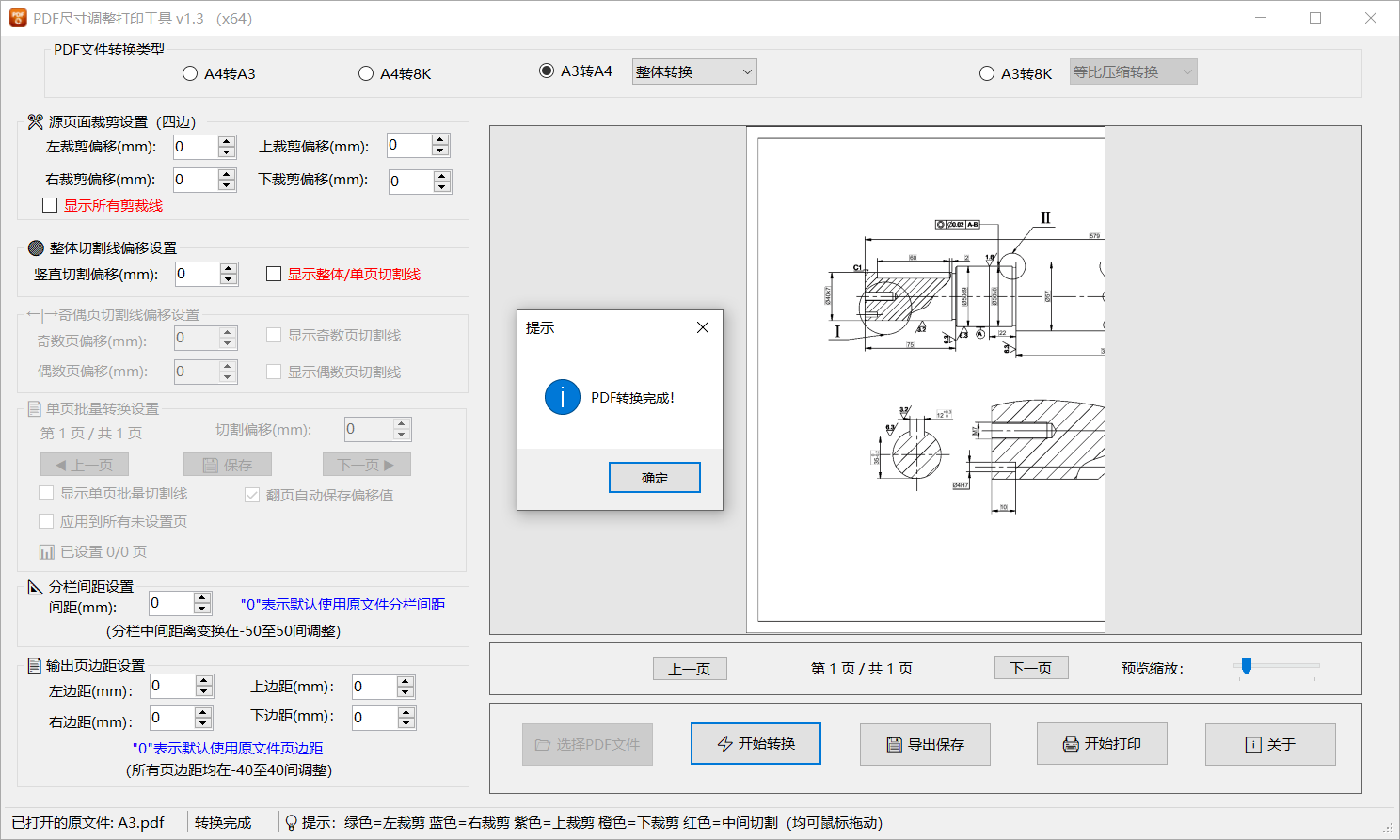1400x840 pixels.
Task: Click the PDF preview page image
Action: coord(926,380)
